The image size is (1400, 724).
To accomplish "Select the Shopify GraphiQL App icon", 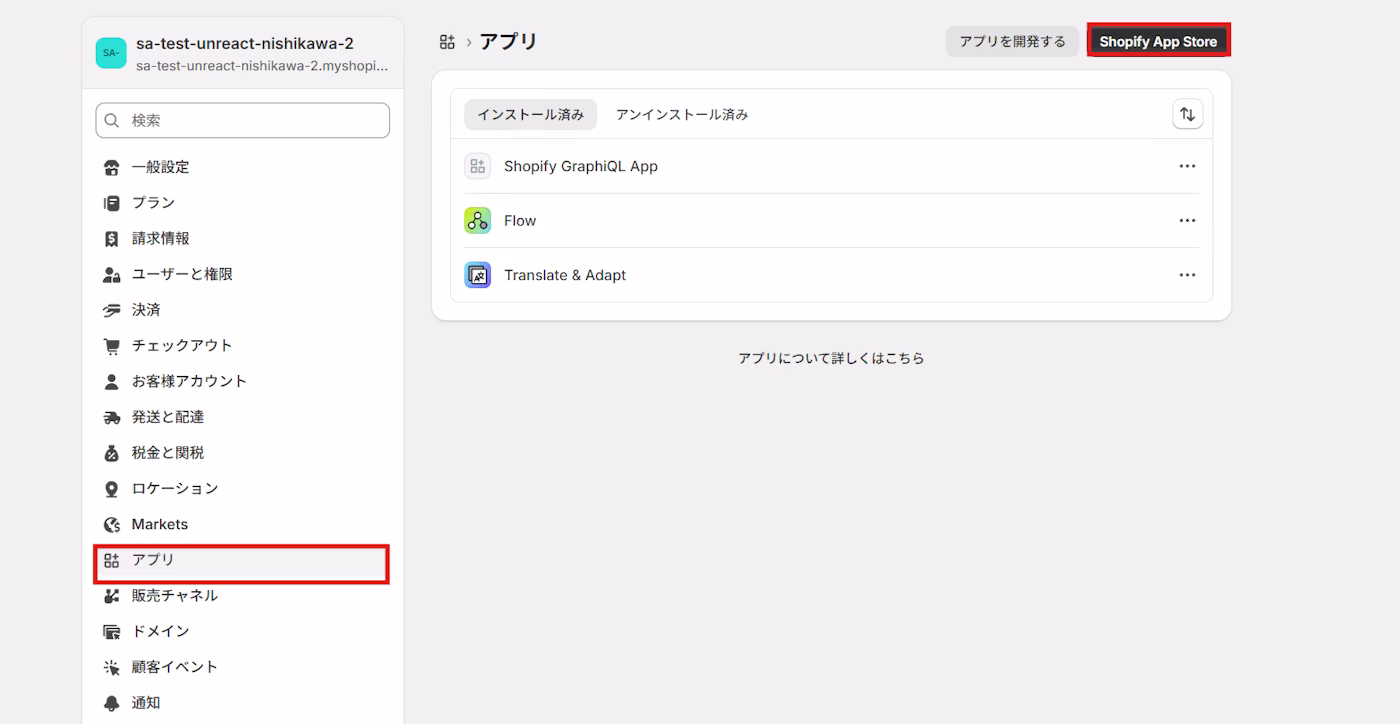I will (x=477, y=165).
